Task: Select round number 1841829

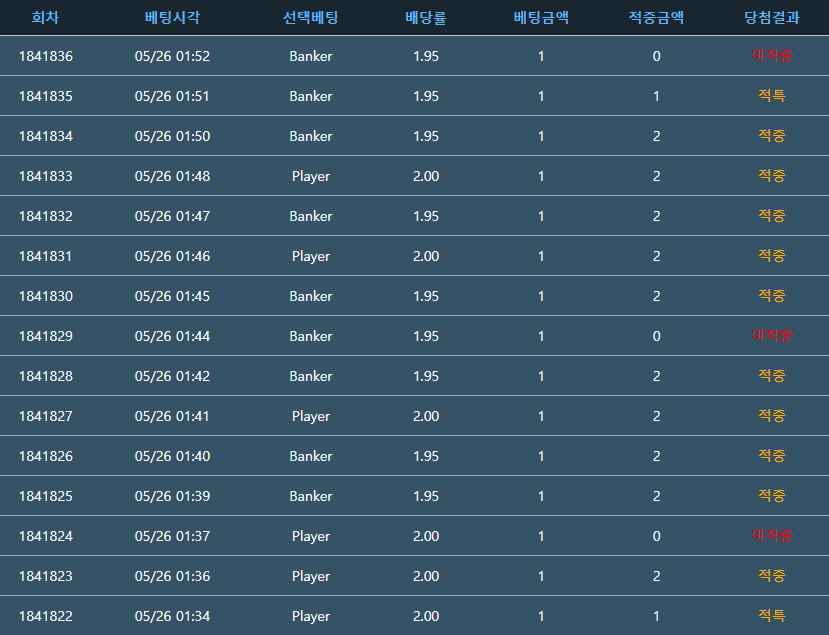Action: 45,336
